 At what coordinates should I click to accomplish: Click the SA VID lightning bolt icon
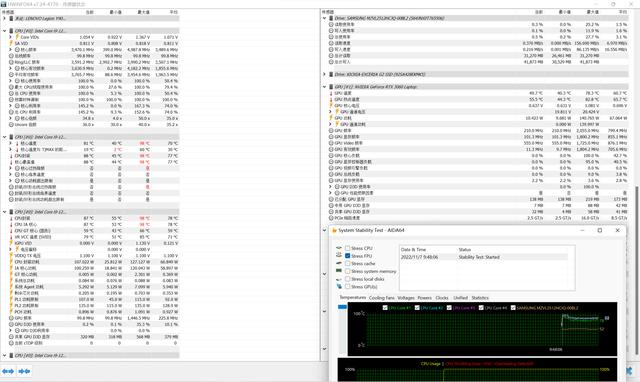[x=11, y=43]
